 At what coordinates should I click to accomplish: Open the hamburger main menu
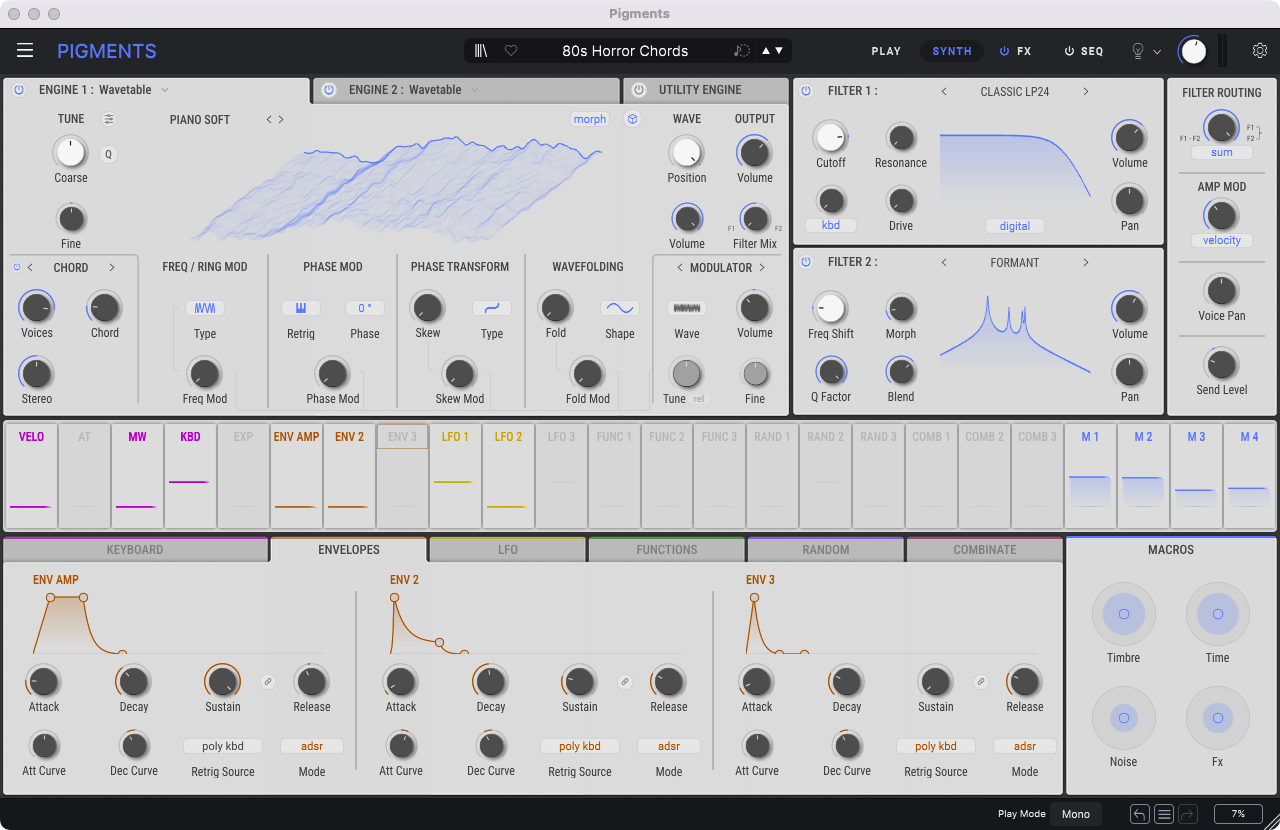(x=25, y=51)
